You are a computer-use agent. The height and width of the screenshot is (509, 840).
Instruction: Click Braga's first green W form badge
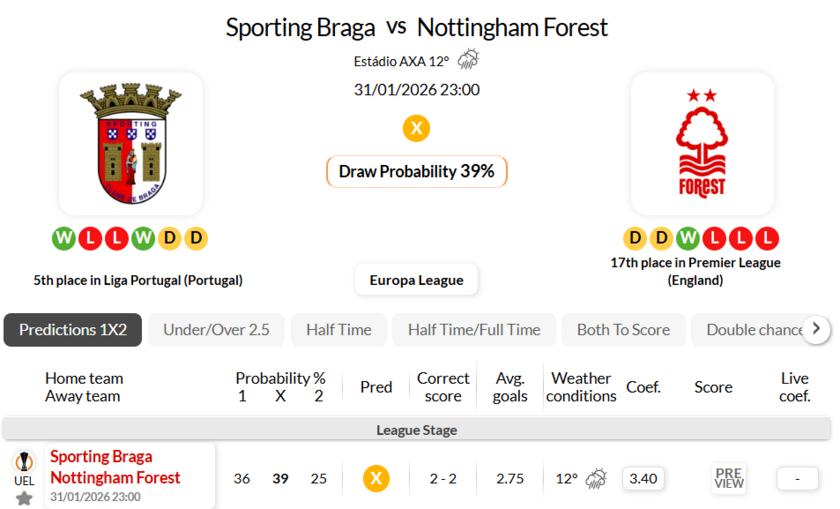pyautogui.click(x=64, y=238)
